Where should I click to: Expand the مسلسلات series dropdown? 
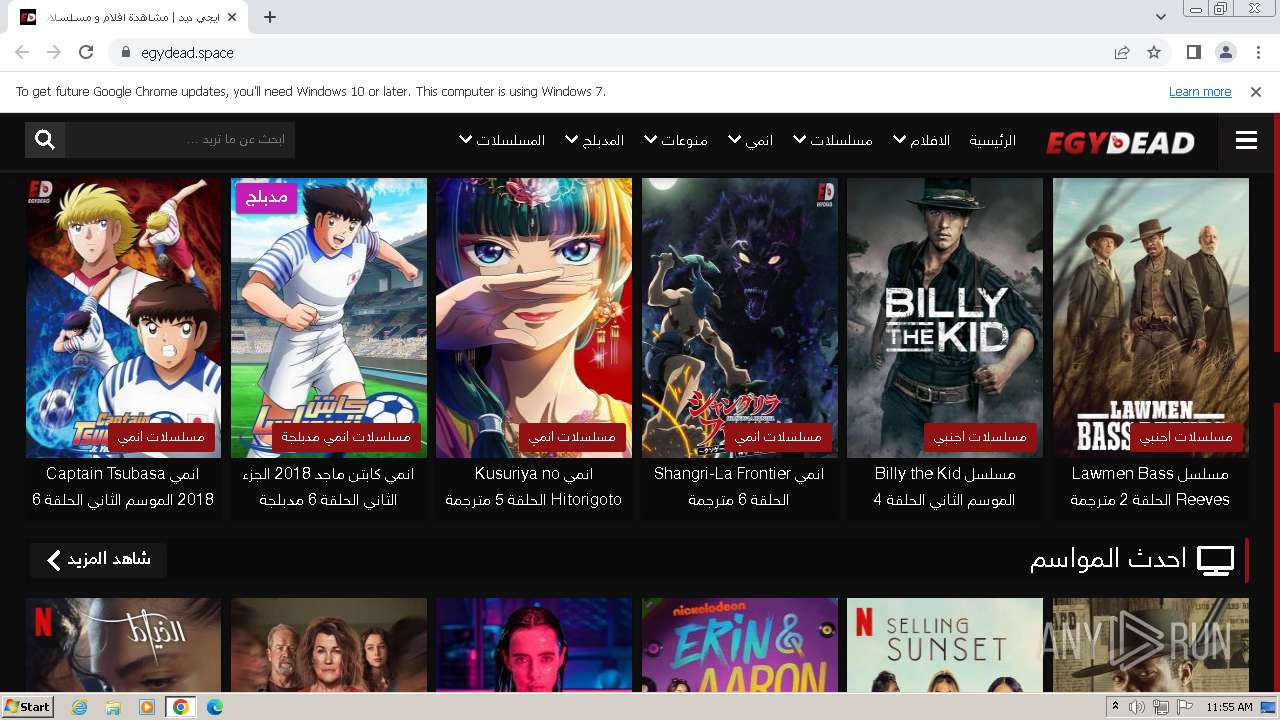click(x=832, y=140)
